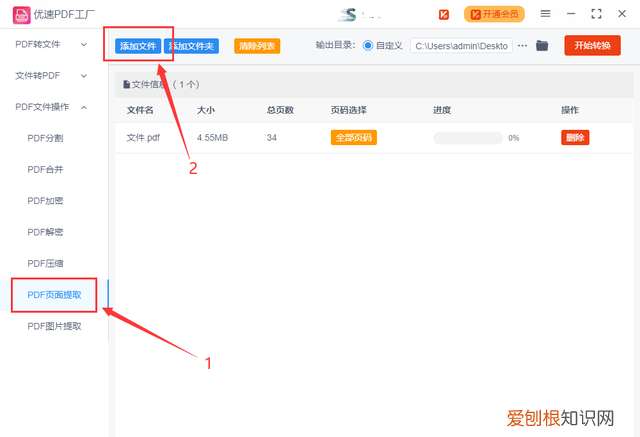The image size is (640, 437).
Task: Select PDF合并 in sidebar
Action: (x=45, y=170)
